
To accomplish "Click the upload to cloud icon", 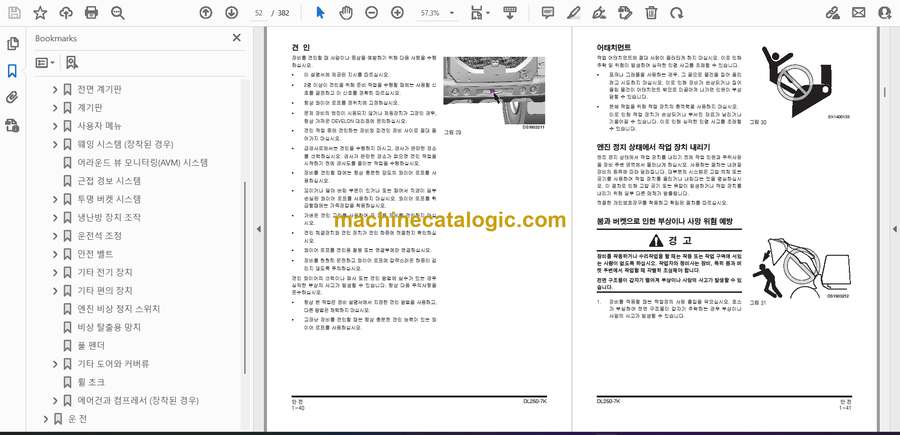I will tap(66, 13).
